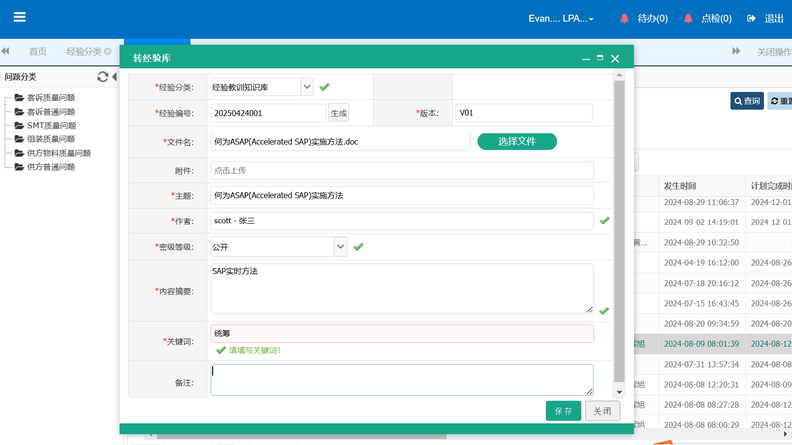Click into the 备注 text area
Screen dimensions: 792x445
[x=401, y=380]
